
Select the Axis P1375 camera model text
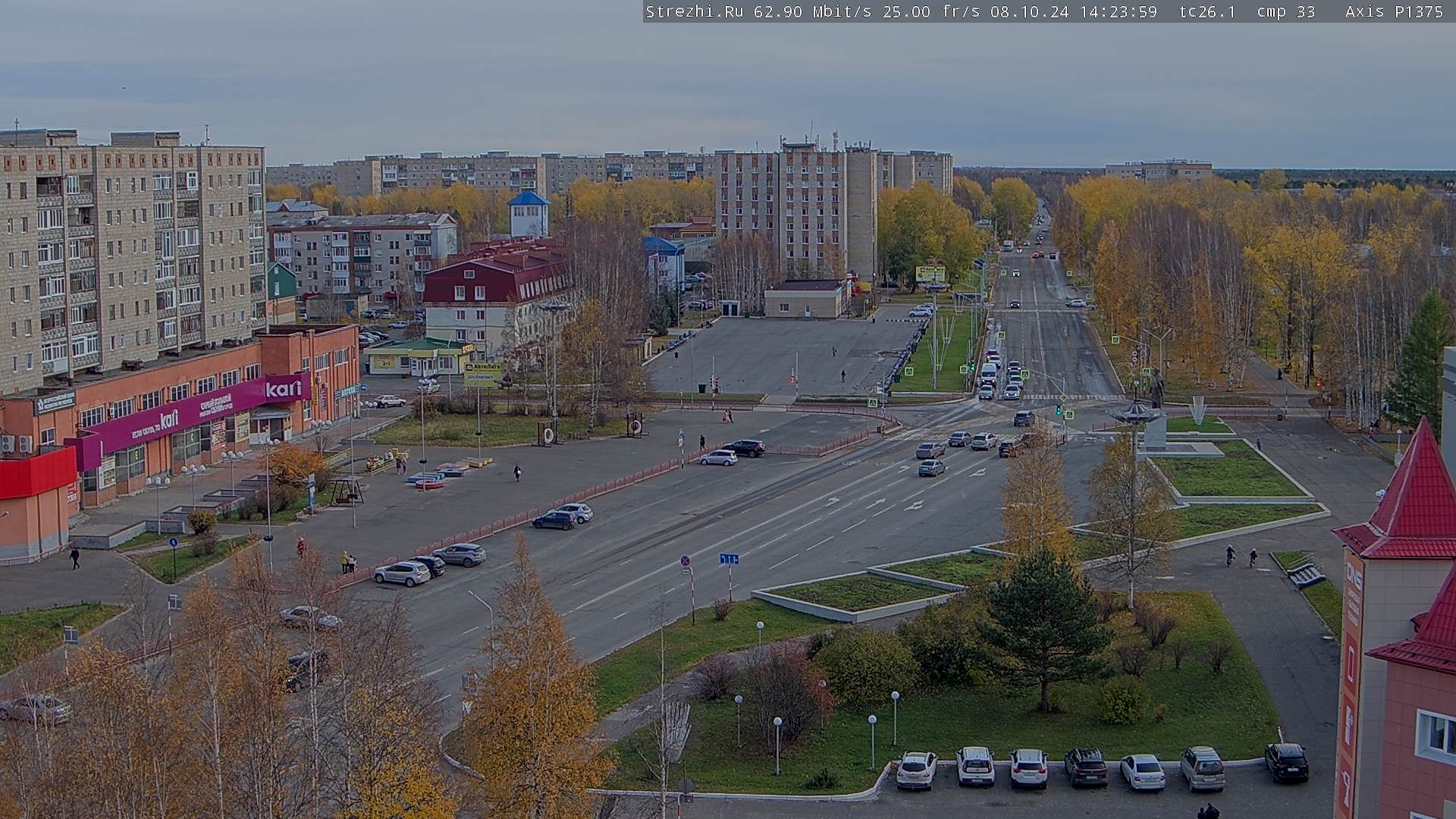click(1394, 11)
